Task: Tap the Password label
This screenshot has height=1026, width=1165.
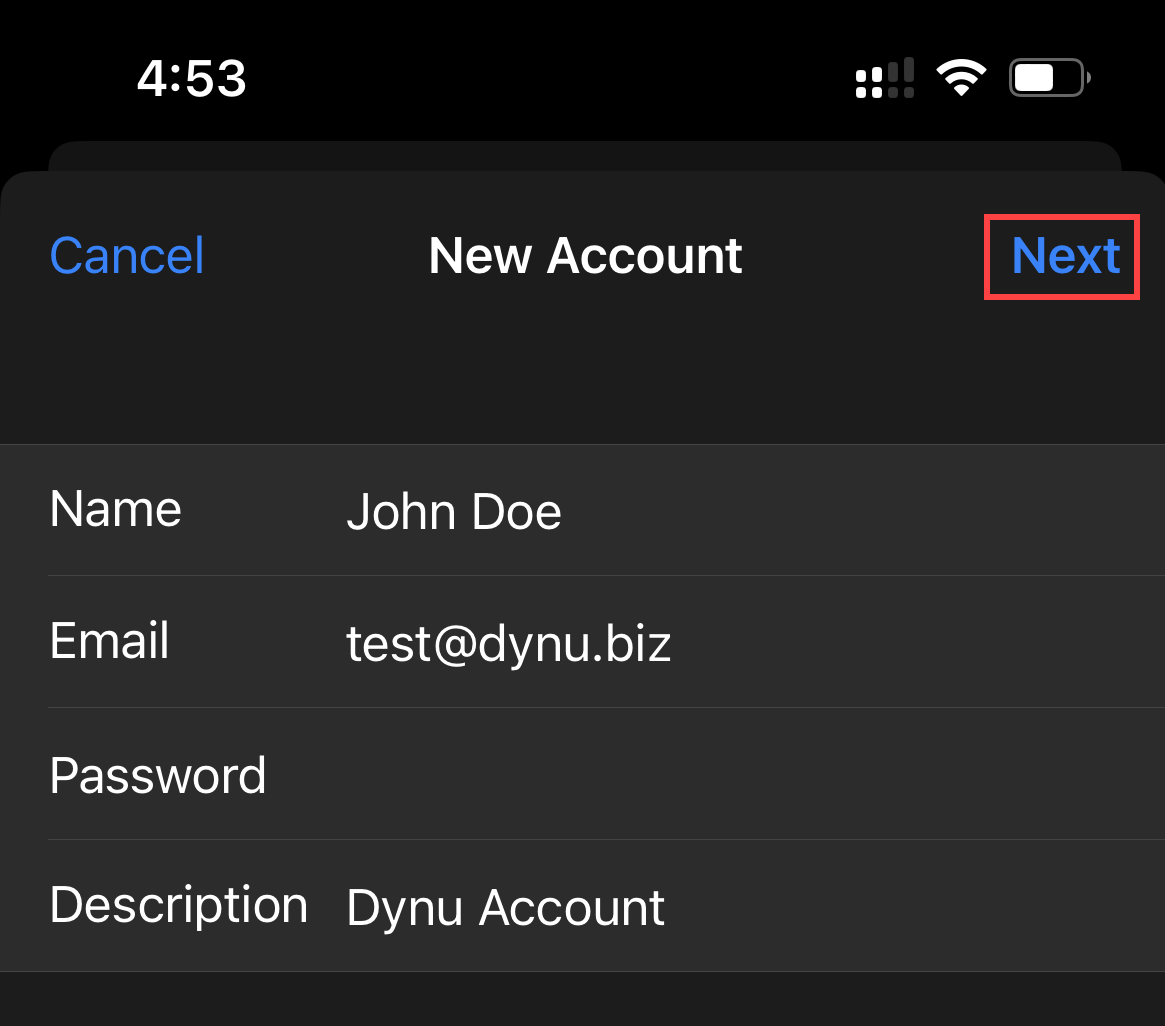Action: pyautogui.click(x=158, y=775)
